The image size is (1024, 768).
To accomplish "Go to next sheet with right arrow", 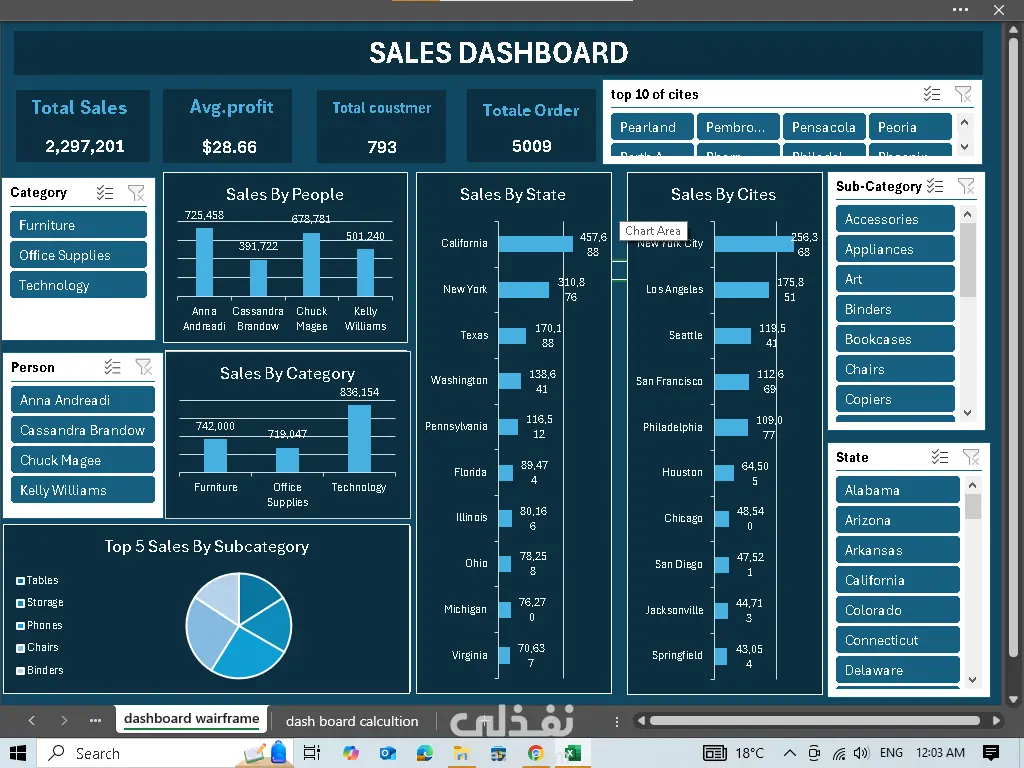I will tap(63, 720).
